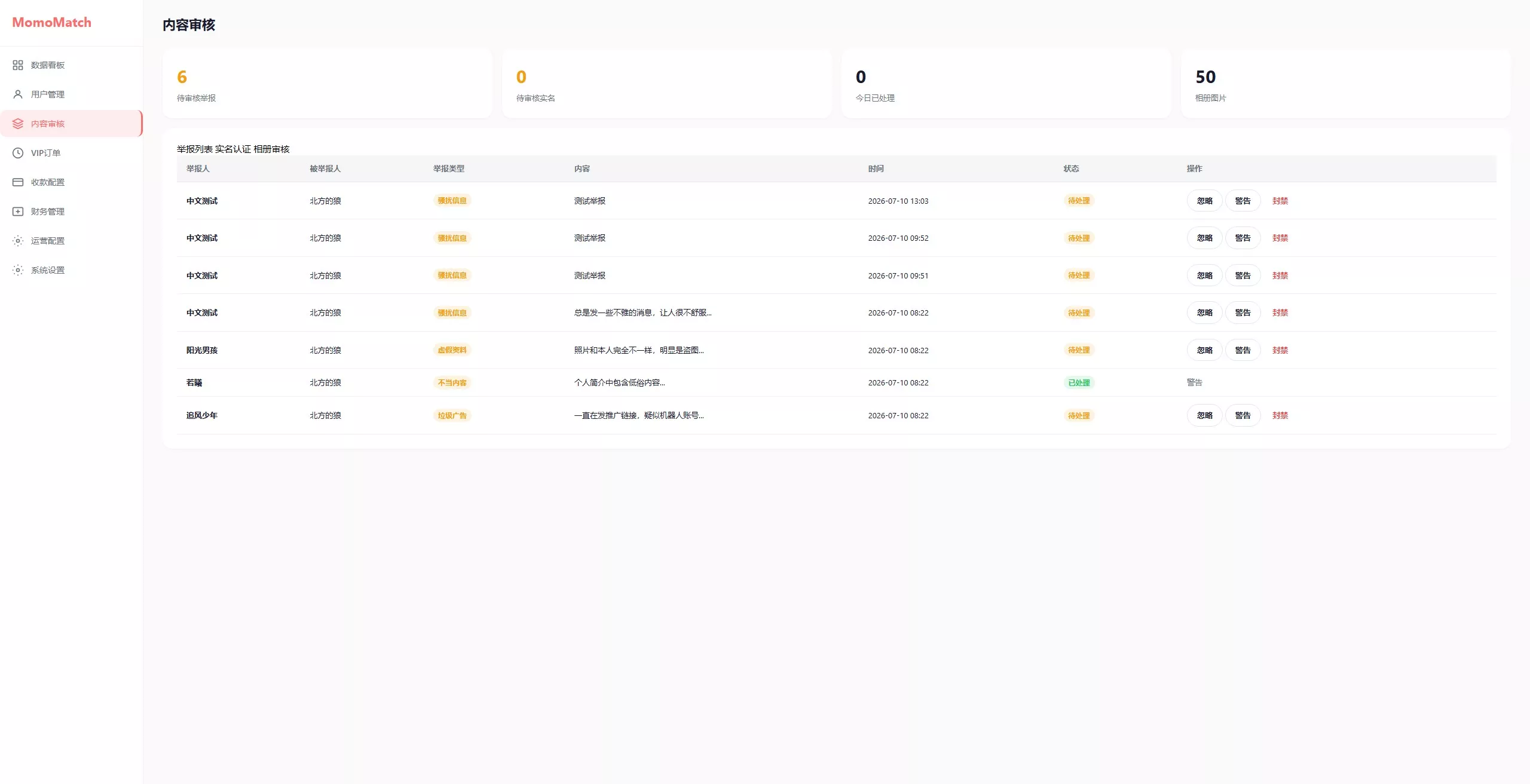Ignore the 总是发一些不雅的消息 report

pos(1204,313)
